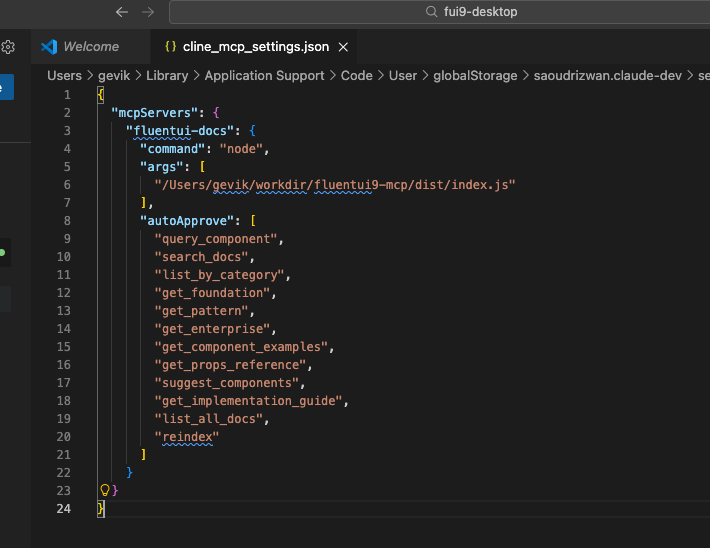Click "search_docs" entry
Screen dimensions: 710x548
201,257
